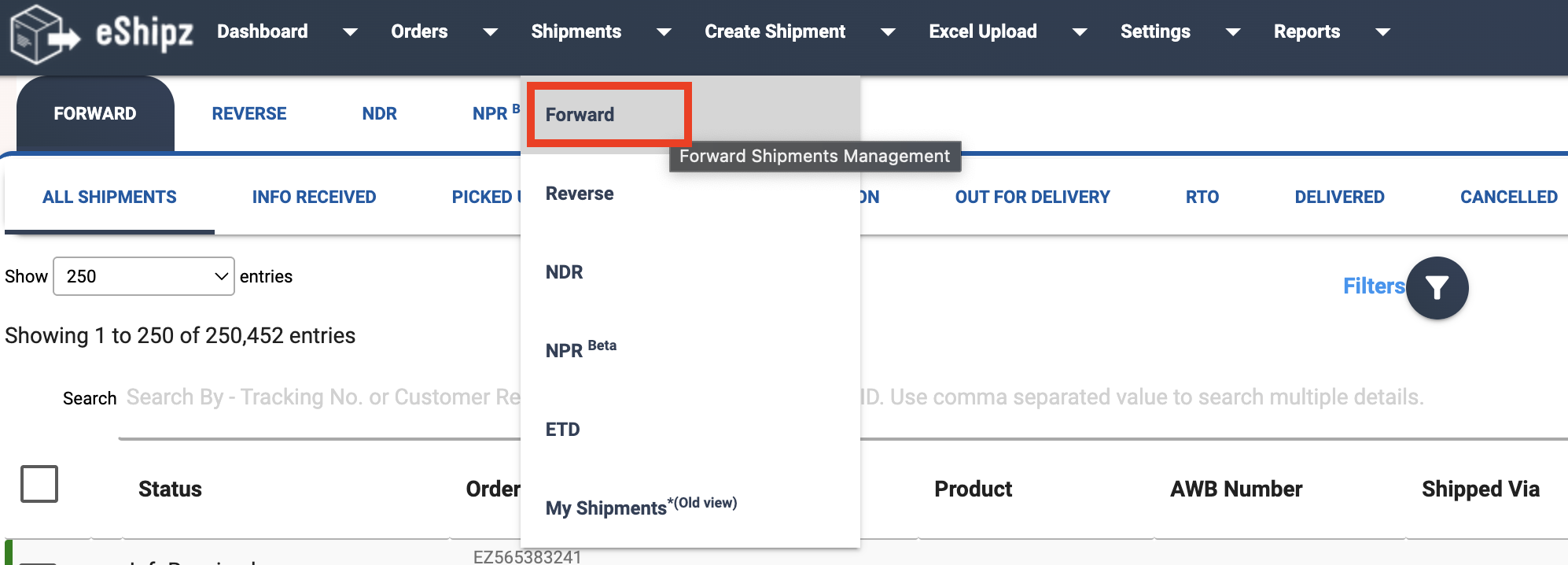Expand the Settings dropdown arrow
The image size is (1568, 565).
pos(1233,32)
